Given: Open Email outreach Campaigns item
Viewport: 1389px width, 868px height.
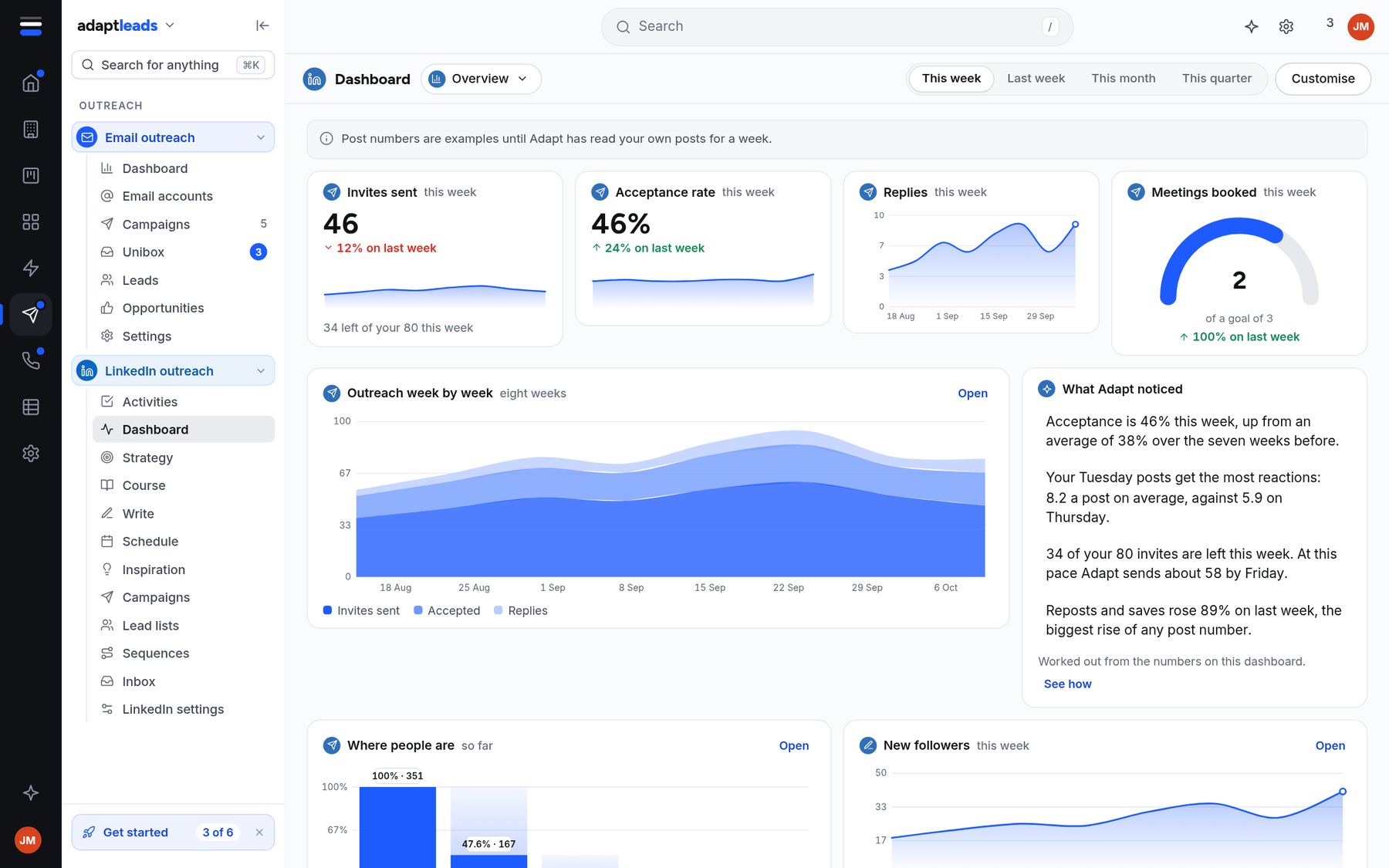Looking at the screenshot, I should click(x=184, y=225).
